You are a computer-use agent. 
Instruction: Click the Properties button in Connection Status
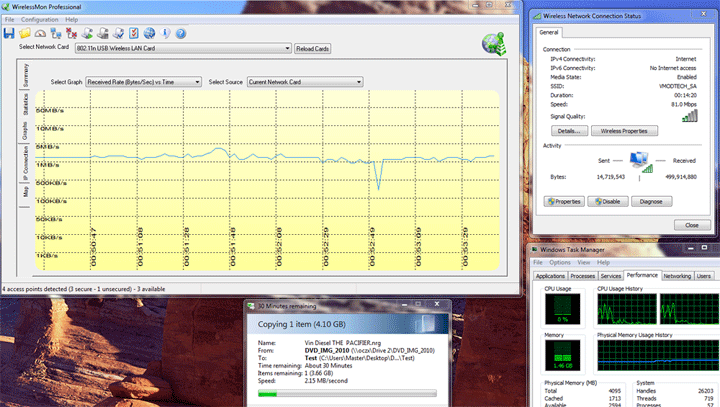click(x=564, y=201)
